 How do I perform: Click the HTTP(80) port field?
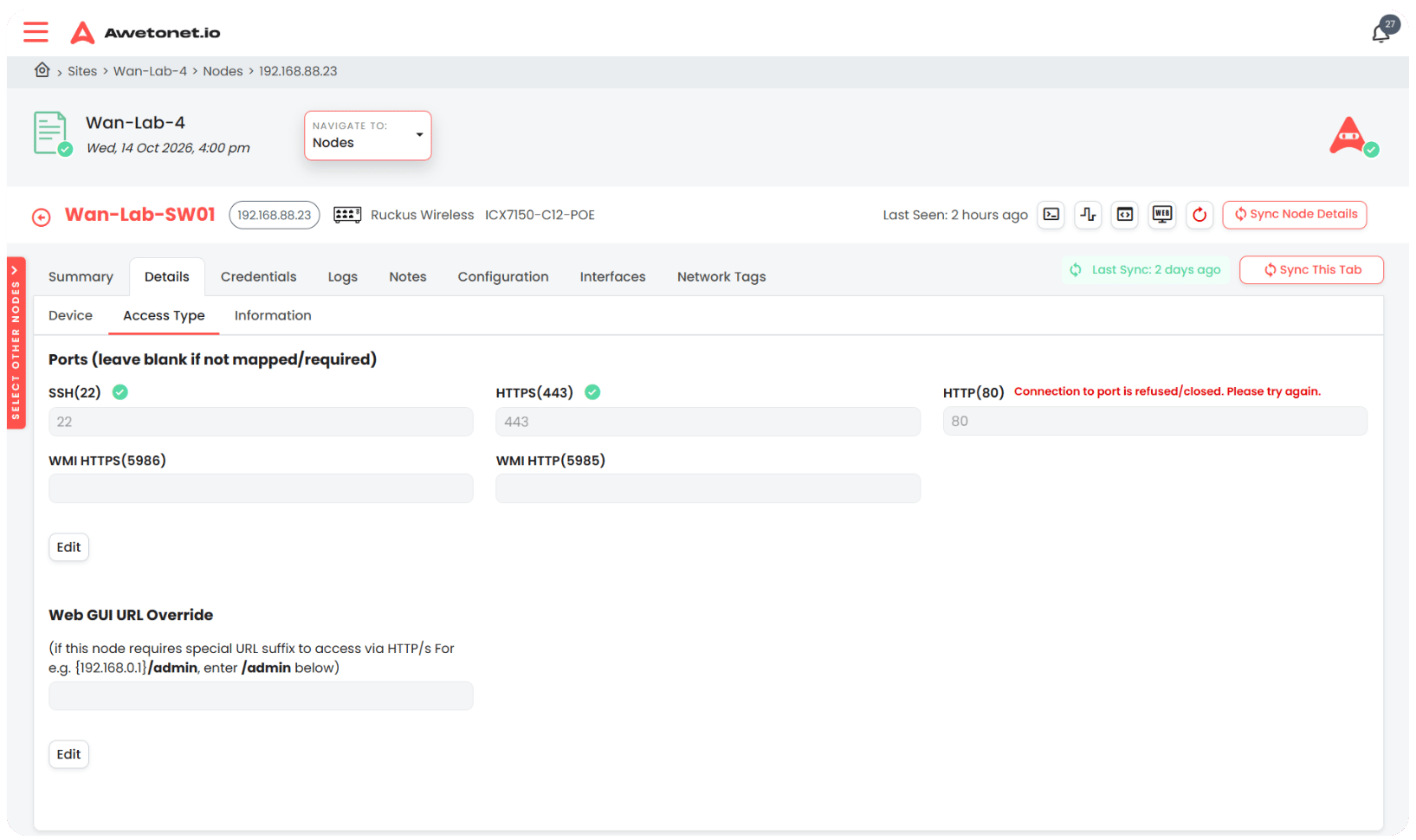pos(1155,421)
